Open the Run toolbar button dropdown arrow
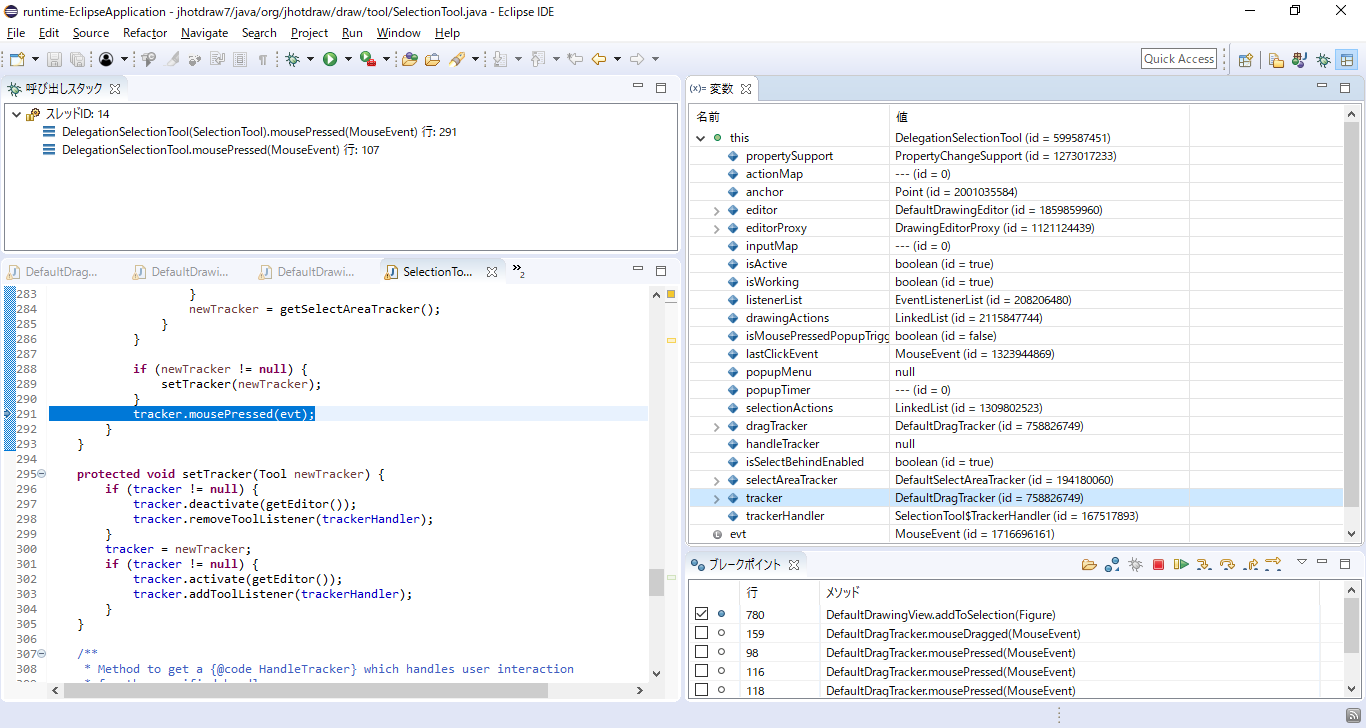Viewport: 1366px width, 728px height. [348, 59]
